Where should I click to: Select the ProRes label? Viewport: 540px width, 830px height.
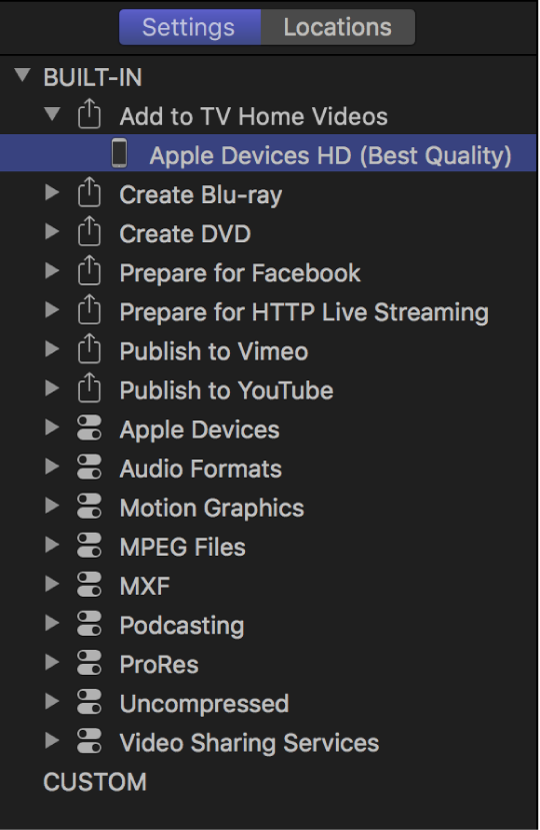(x=159, y=665)
